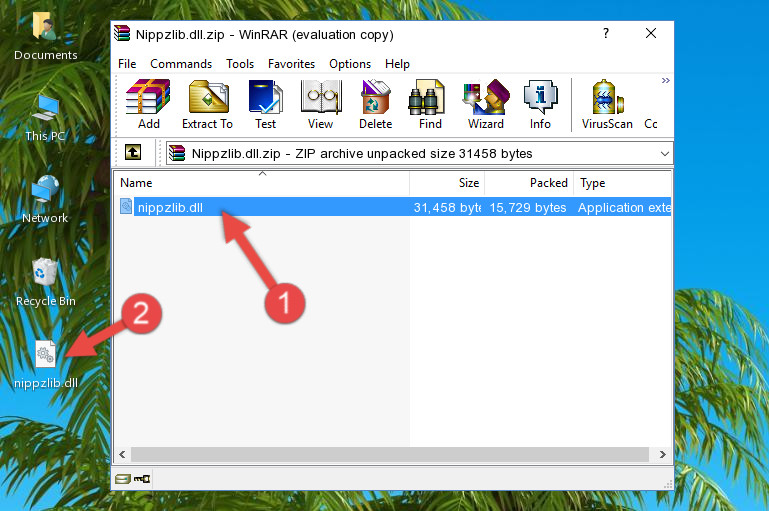Open the Extract To tool
The height and width of the screenshot is (511, 769).
pos(207,104)
